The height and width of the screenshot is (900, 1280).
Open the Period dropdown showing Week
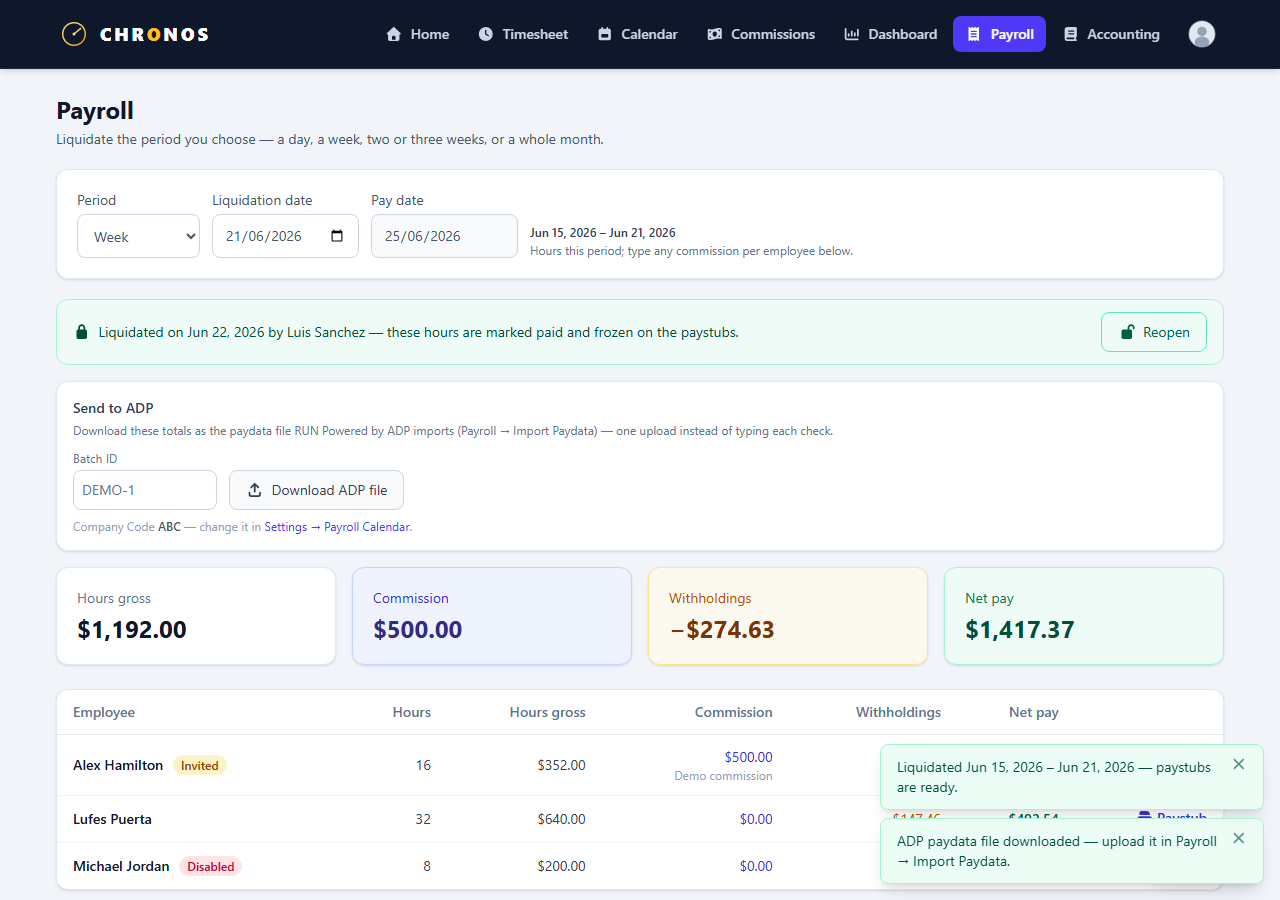(138, 237)
